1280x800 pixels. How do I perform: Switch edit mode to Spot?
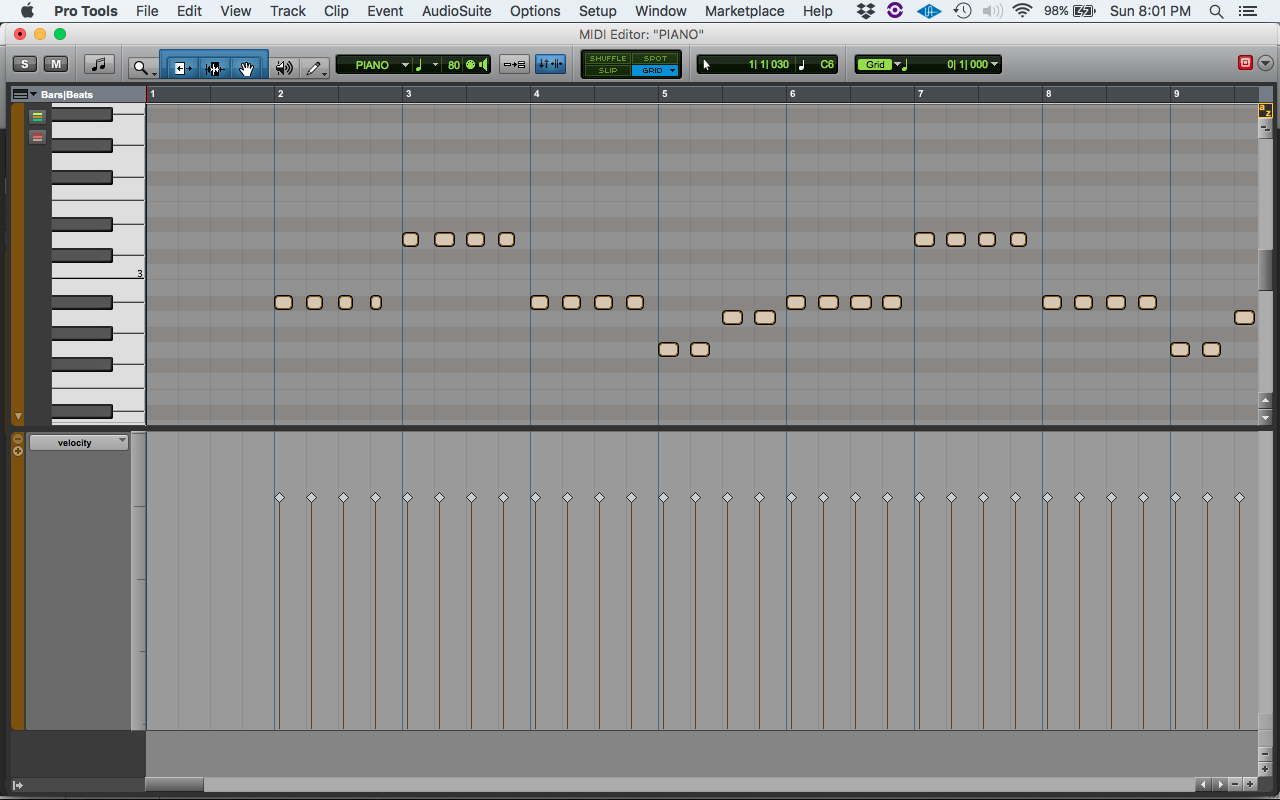point(654,59)
